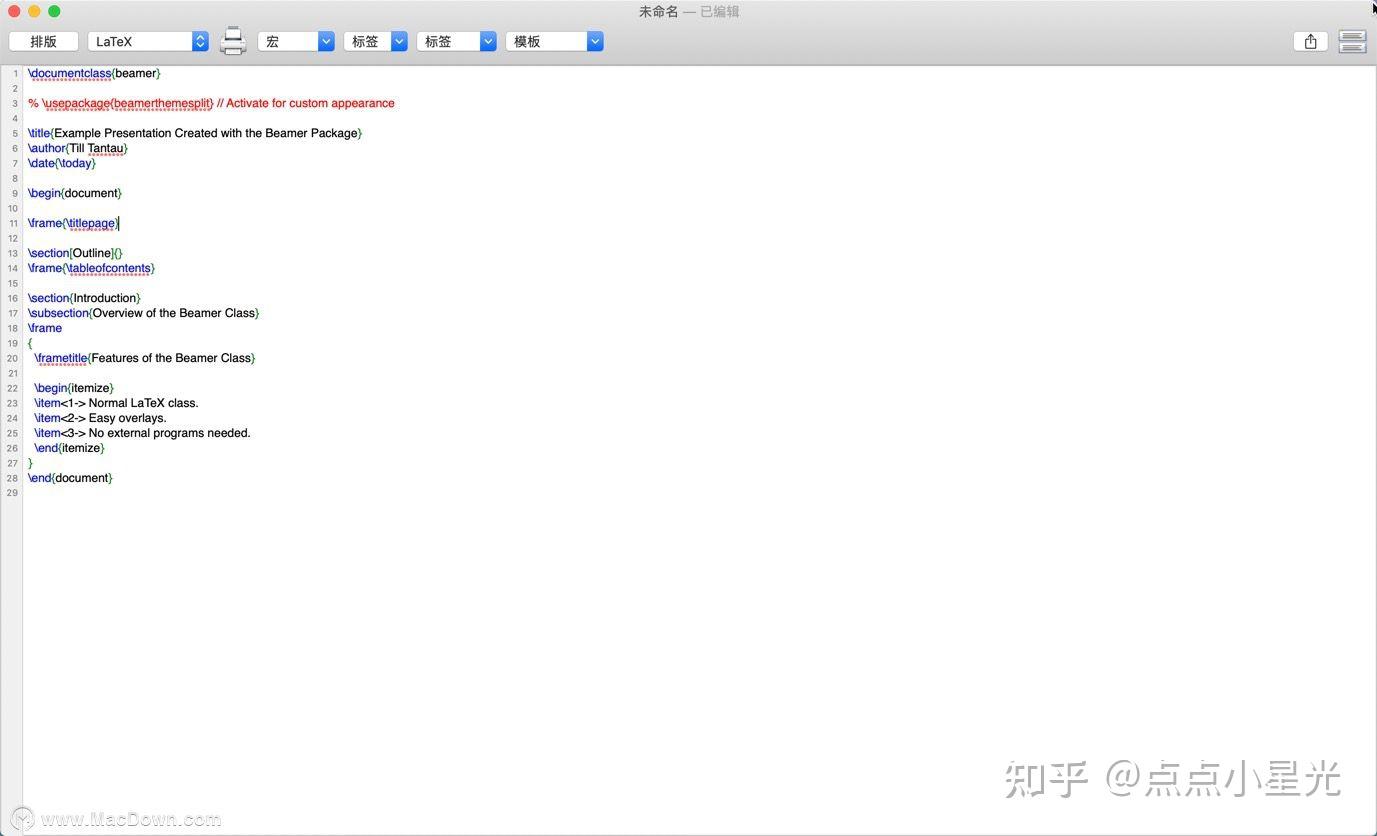
Task: Click the stepper arrows beside LaTeX
Action: (199, 41)
